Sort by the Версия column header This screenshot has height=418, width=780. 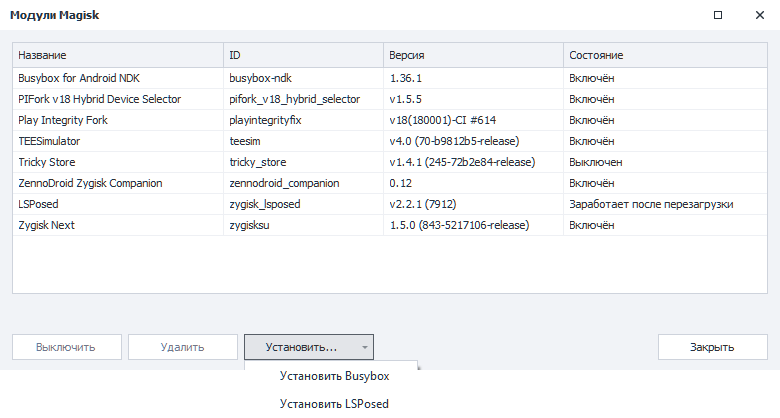click(x=473, y=55)
